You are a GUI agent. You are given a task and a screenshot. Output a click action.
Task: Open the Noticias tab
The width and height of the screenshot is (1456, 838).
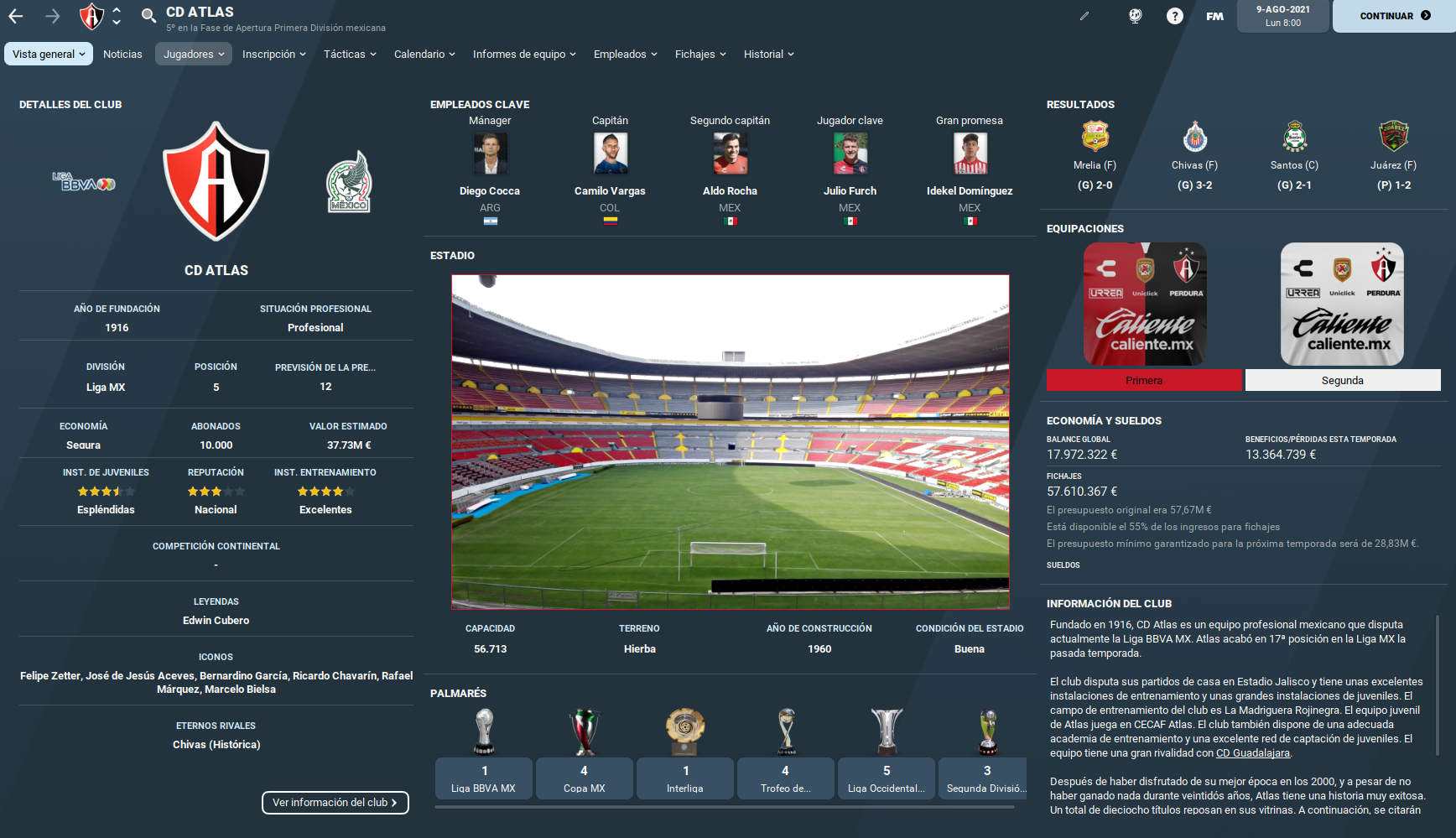click(122, 54)
